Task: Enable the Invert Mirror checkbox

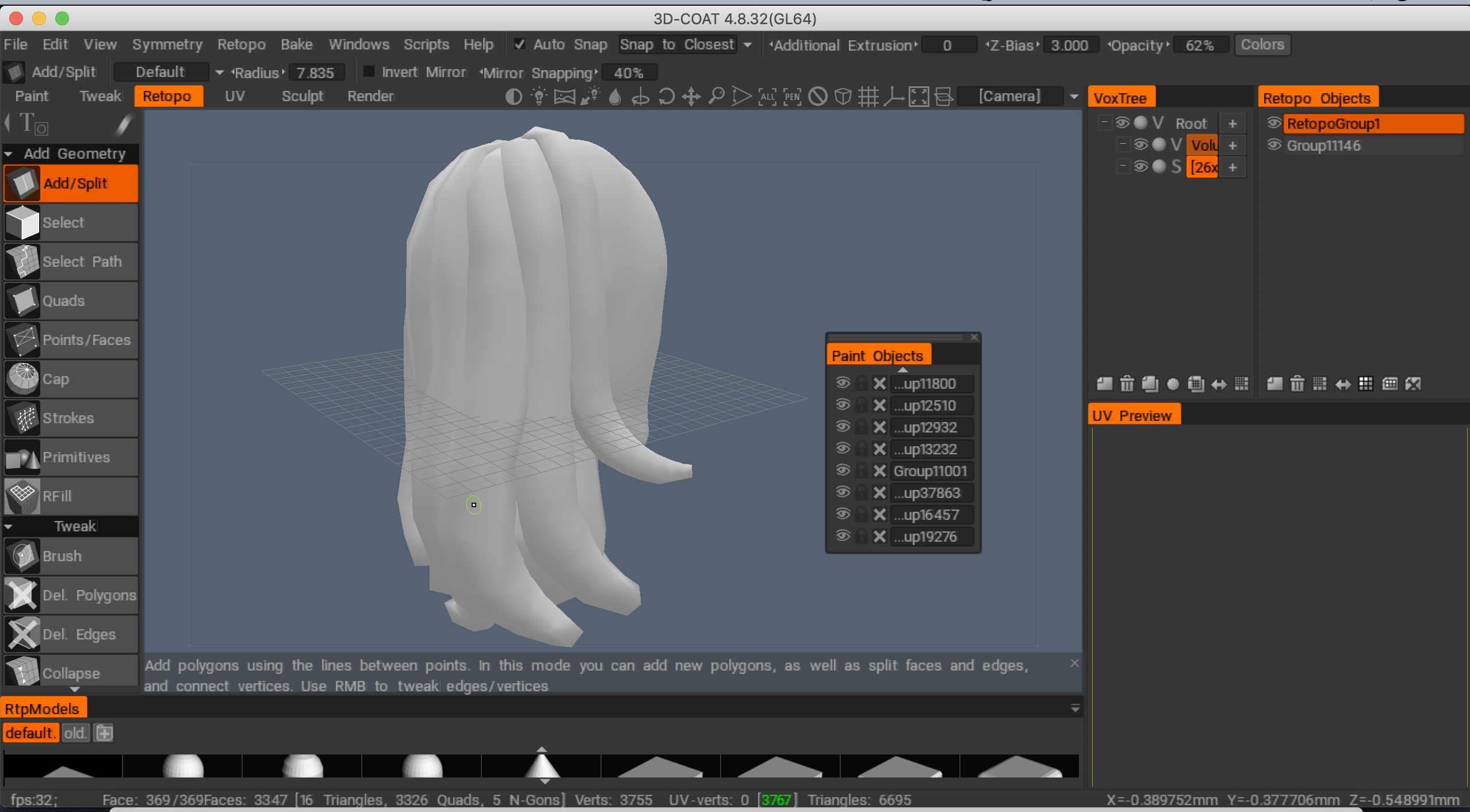Action: pos(369,72)
